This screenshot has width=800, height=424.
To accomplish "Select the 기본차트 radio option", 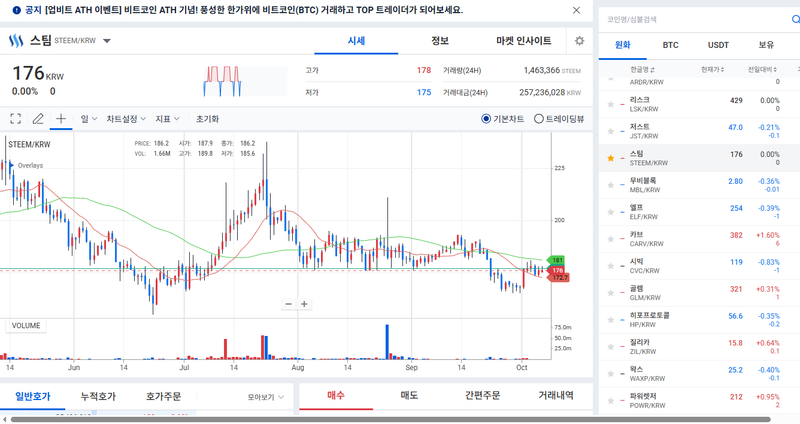I will [x=486, y=118].
